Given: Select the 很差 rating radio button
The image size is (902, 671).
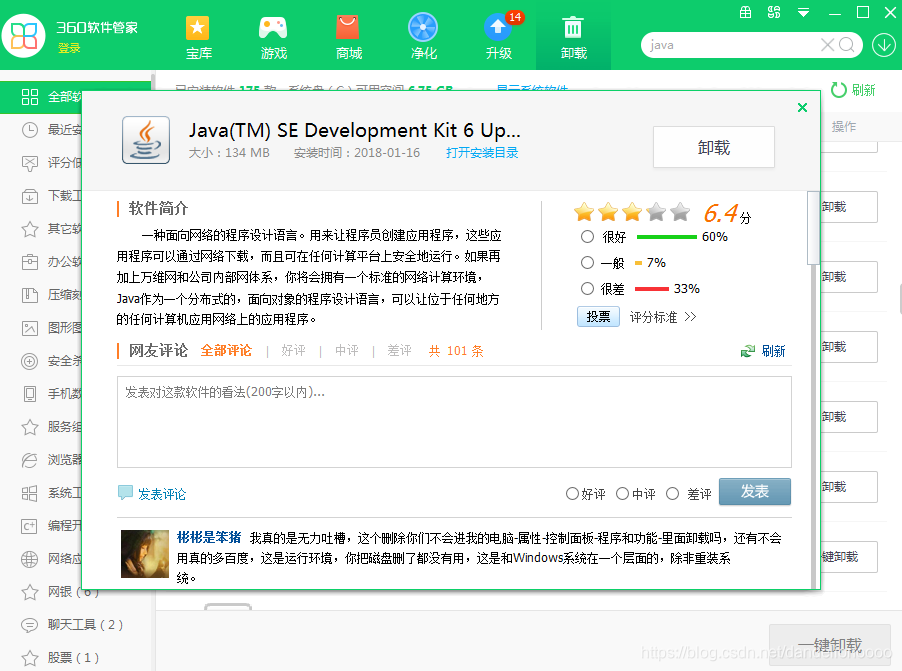Looking at the screenshot, I should coord(587,288).
